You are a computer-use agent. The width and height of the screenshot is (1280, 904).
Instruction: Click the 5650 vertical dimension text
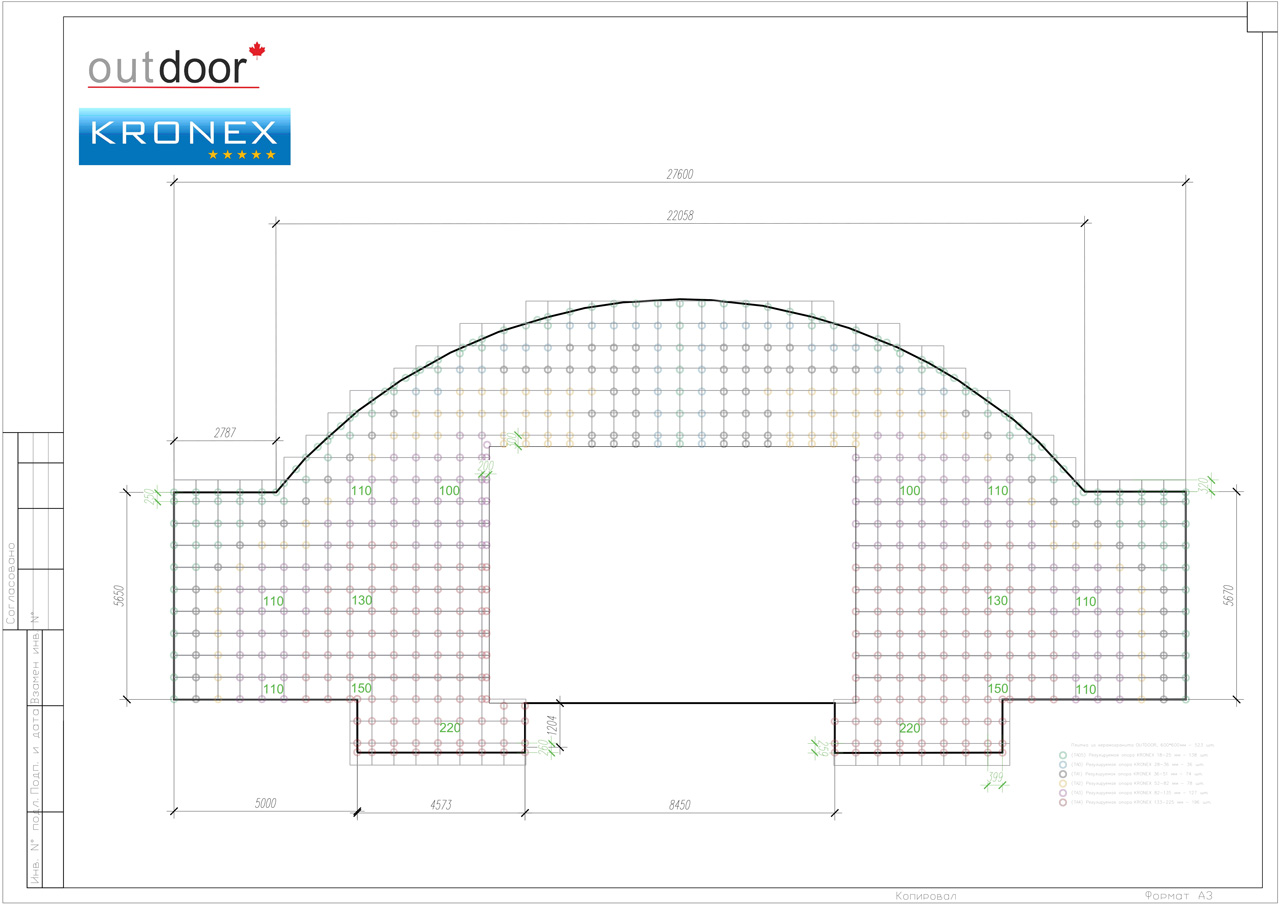click(118, 596)
